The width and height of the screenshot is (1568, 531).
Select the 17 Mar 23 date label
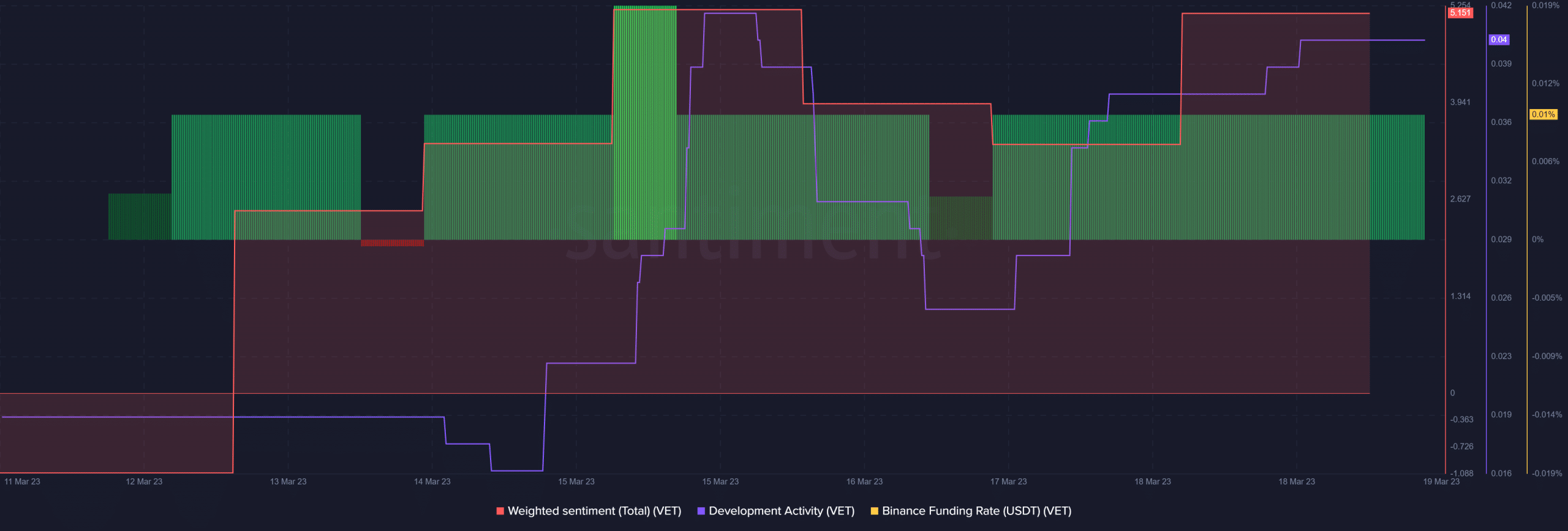[1008, 481]
